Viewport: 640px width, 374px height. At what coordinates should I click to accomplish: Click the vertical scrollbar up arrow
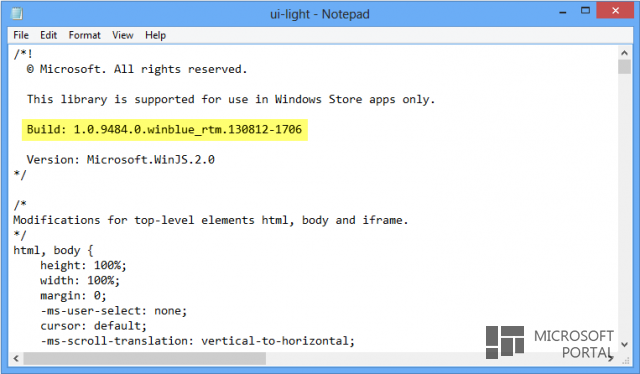[624, 53]
